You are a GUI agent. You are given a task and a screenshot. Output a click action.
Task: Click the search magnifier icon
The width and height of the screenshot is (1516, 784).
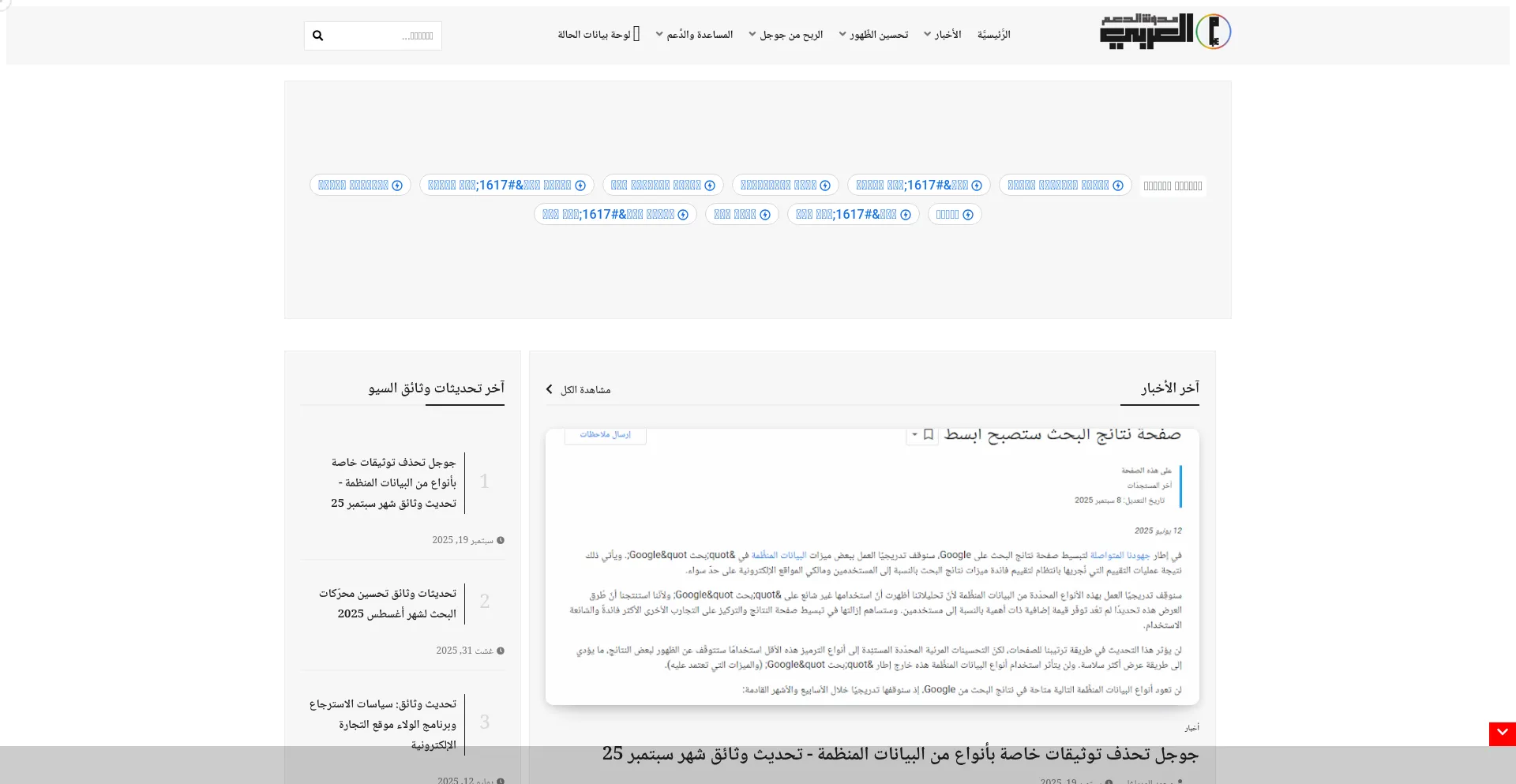pyautogui.click(x=317, y=36)
